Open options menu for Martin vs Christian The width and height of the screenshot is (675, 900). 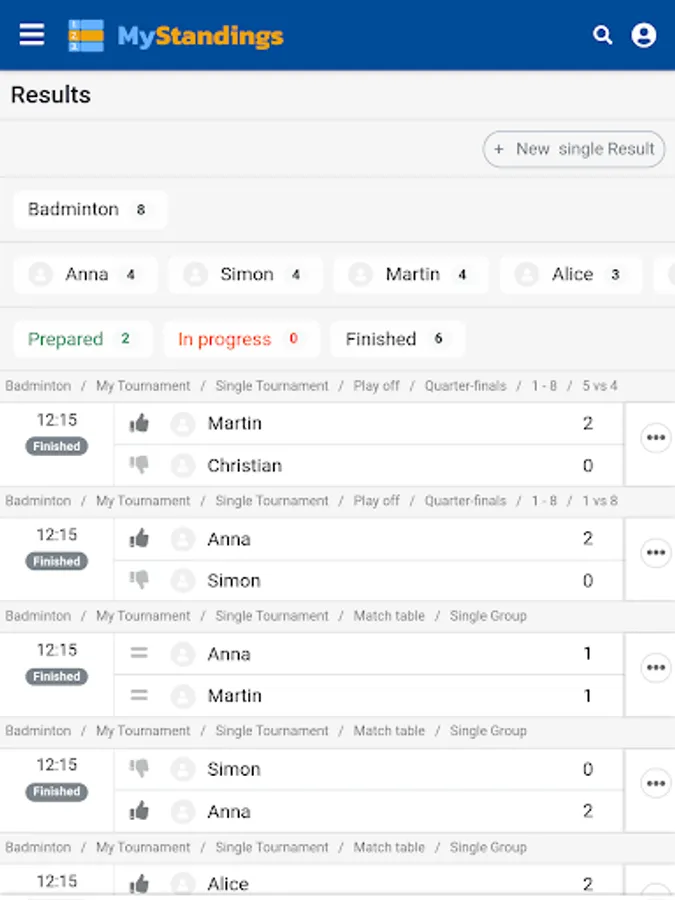(x=655, y=438)
